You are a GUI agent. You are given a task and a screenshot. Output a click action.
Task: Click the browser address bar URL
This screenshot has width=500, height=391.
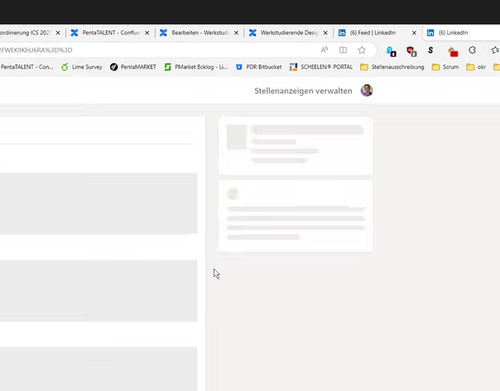(36, 50)
